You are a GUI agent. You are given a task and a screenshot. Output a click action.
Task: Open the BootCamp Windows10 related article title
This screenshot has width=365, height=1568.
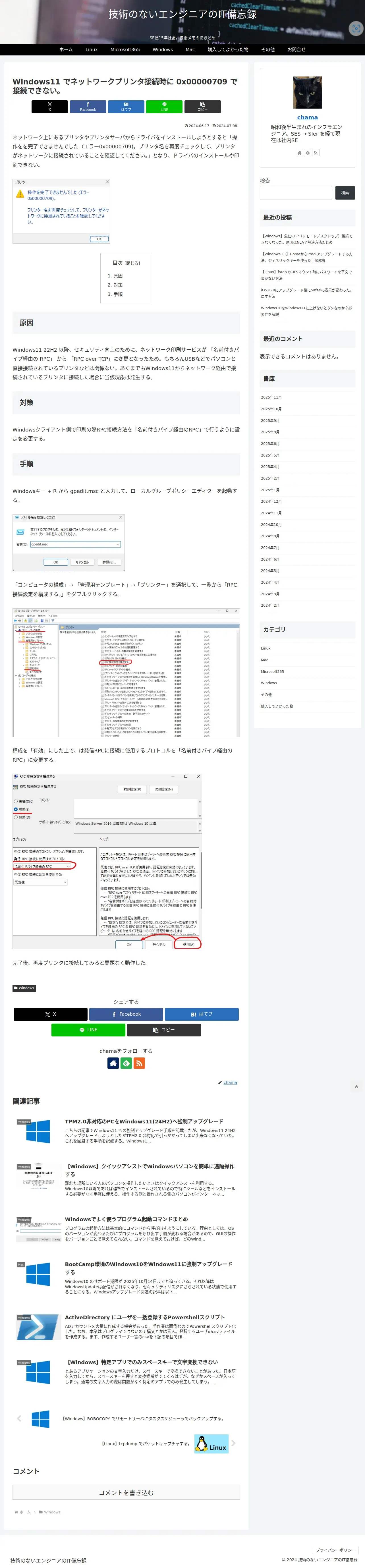coord(148,1268)
